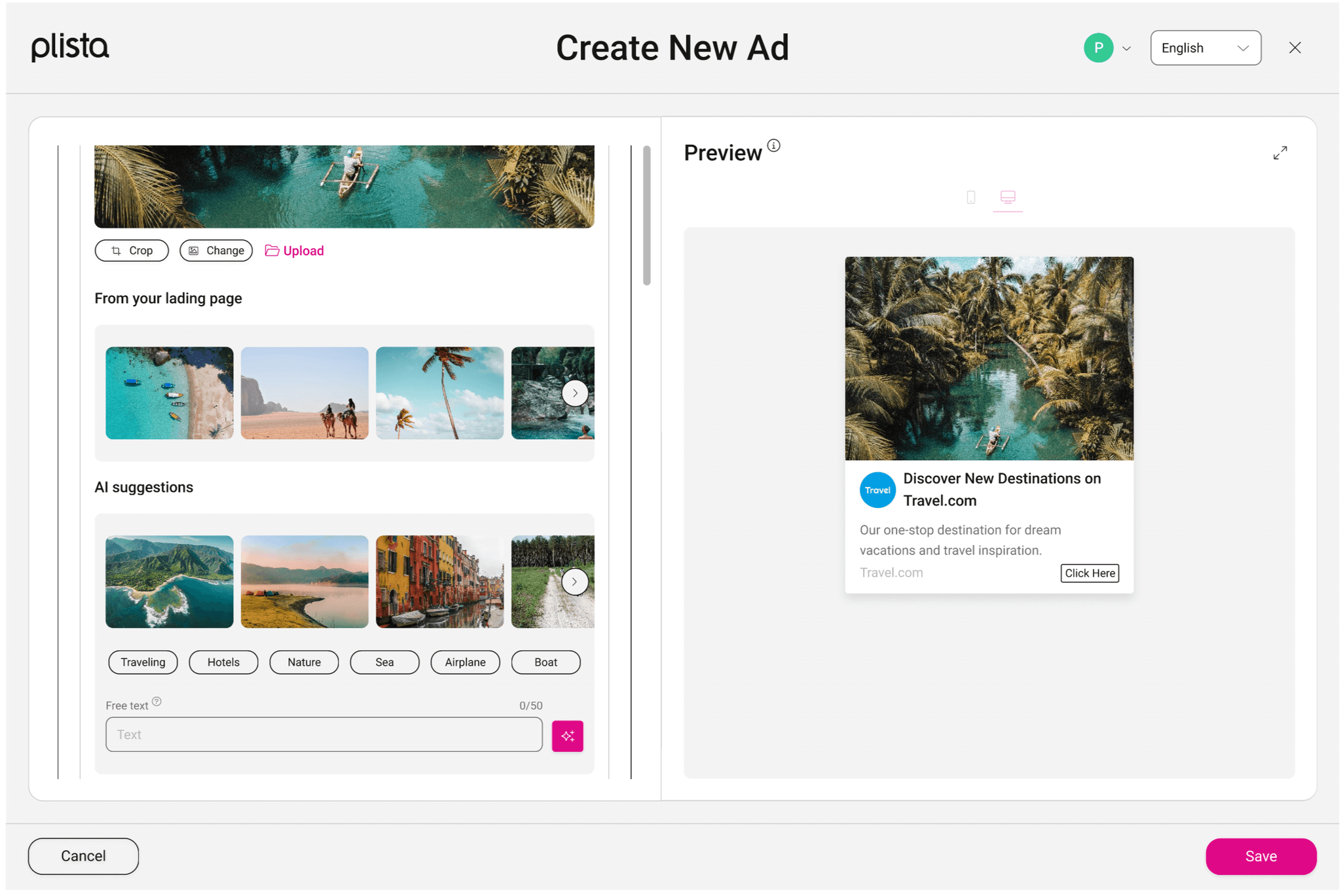Click the Free text help icon
Screen dimensions: 1341x896
click(x=156, y=702)
